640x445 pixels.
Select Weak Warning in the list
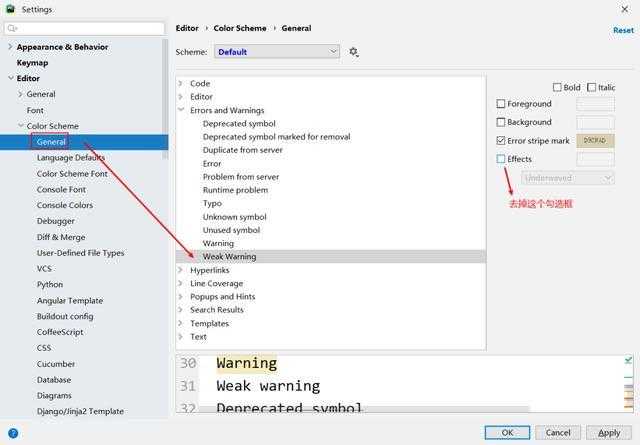229,257
